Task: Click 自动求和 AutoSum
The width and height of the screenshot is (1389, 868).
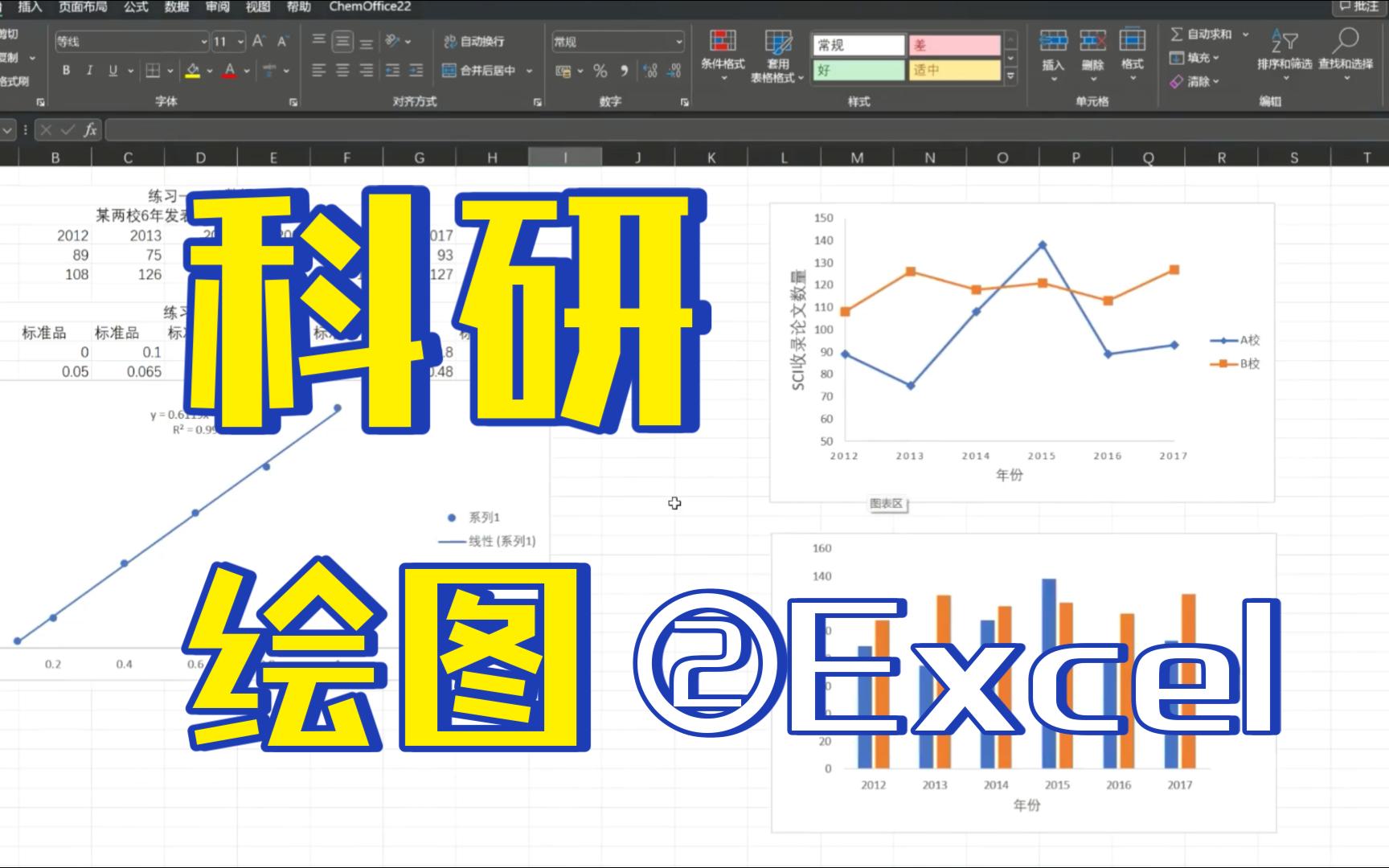Action: tap(1202, 34)
